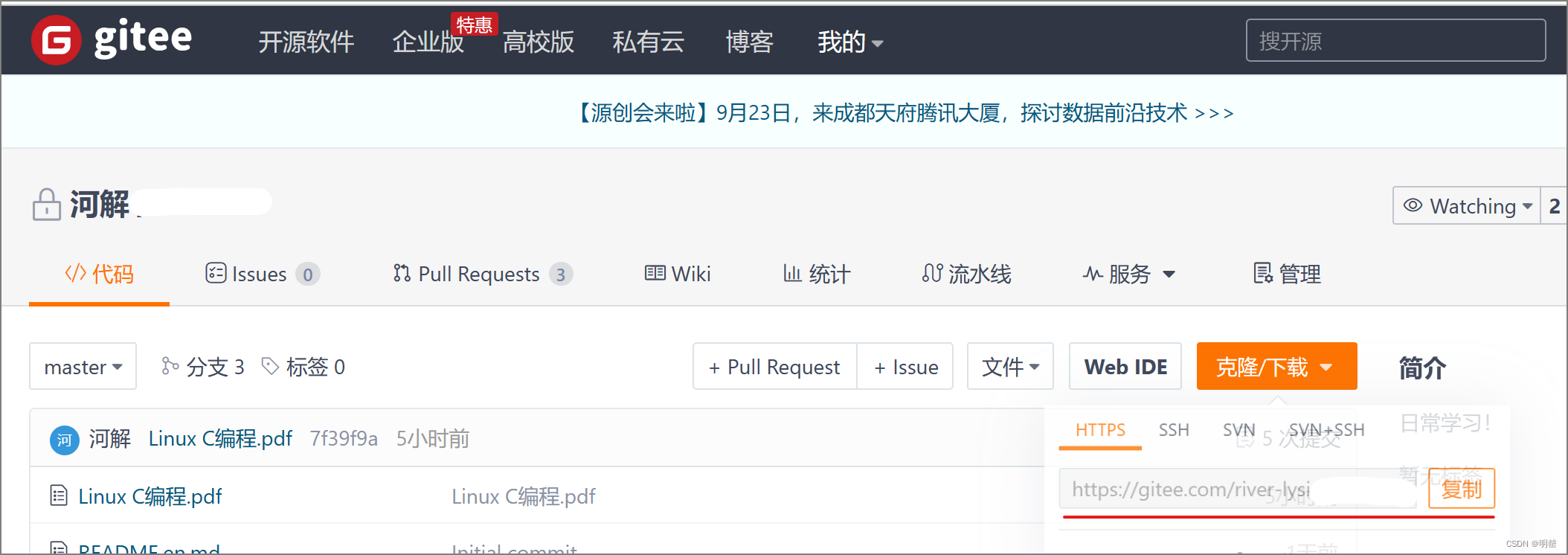Open the 高校版 menu item

[x=539, y=42]
